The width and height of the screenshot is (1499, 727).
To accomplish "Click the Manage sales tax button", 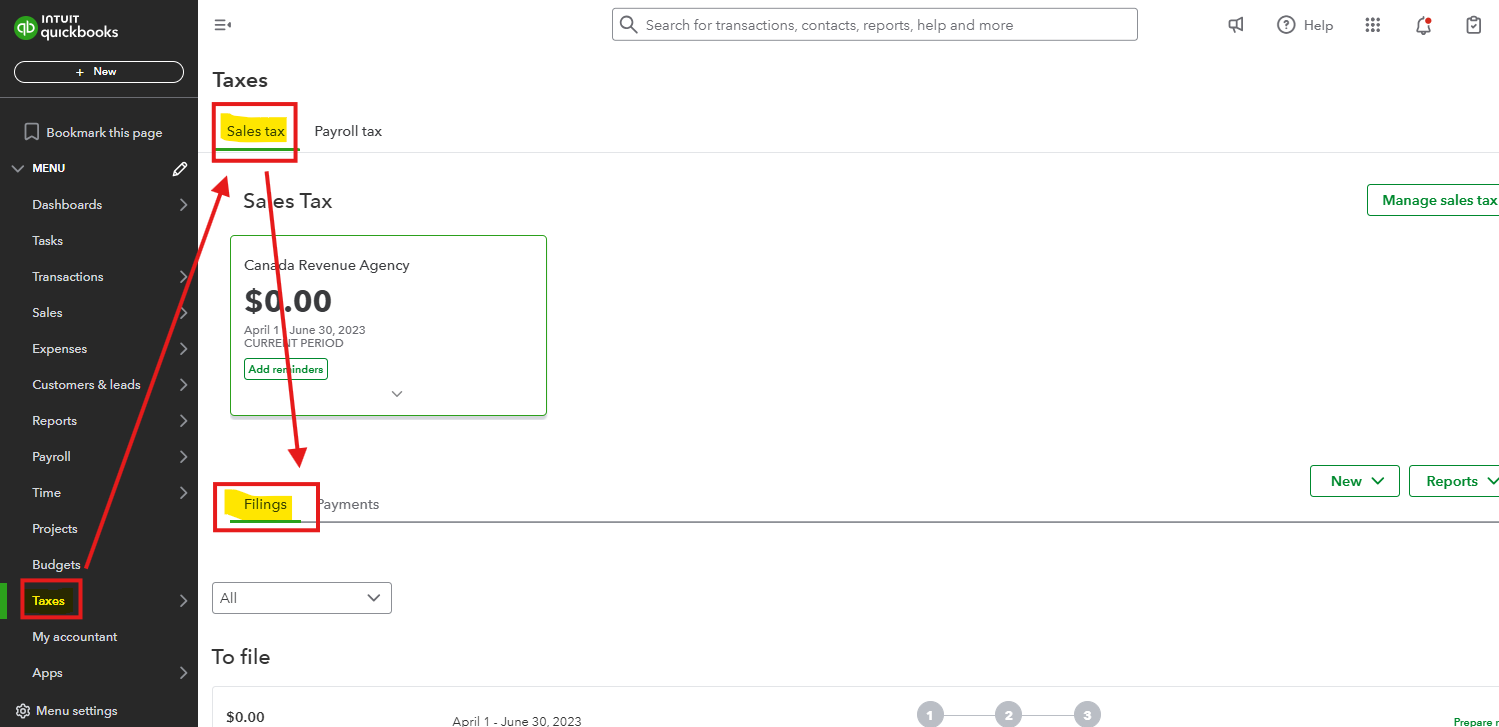I will click(1433, 200).
